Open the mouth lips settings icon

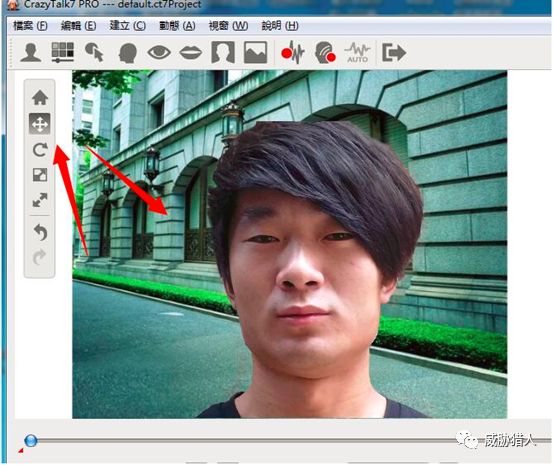191,53
